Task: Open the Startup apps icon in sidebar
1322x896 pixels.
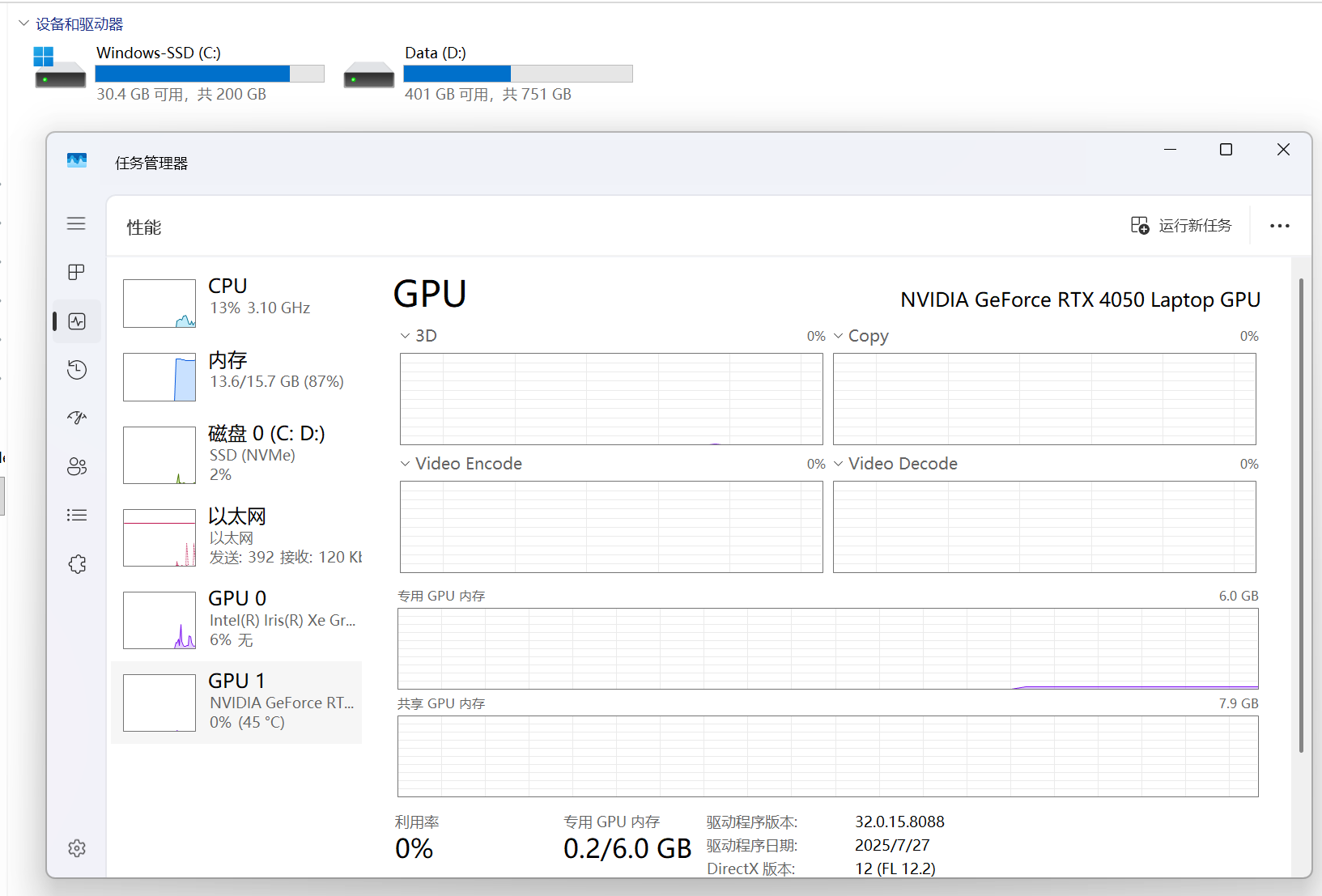Action: tap(77, 418)
